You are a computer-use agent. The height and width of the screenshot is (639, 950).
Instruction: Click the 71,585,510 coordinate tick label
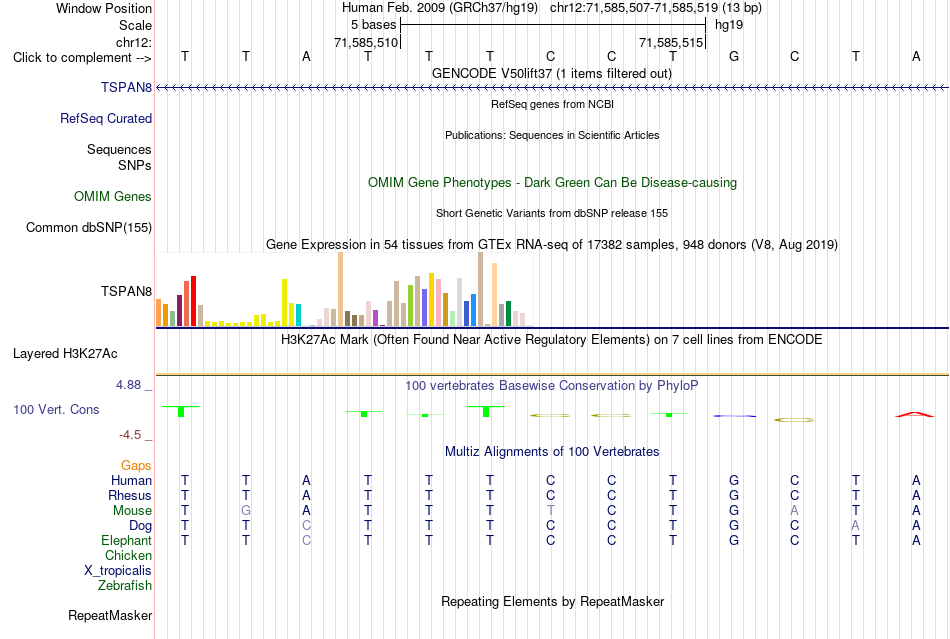point(366,42)
